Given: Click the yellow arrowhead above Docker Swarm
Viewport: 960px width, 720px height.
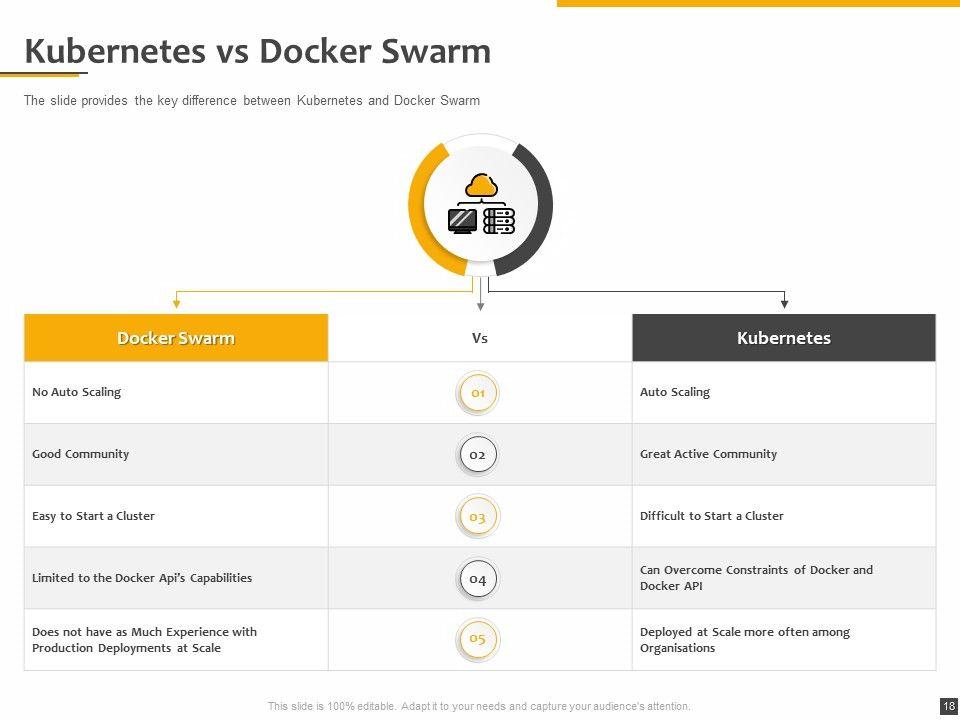Looking at the screenshot, I should pyautogui.click(x=177, y=301).
